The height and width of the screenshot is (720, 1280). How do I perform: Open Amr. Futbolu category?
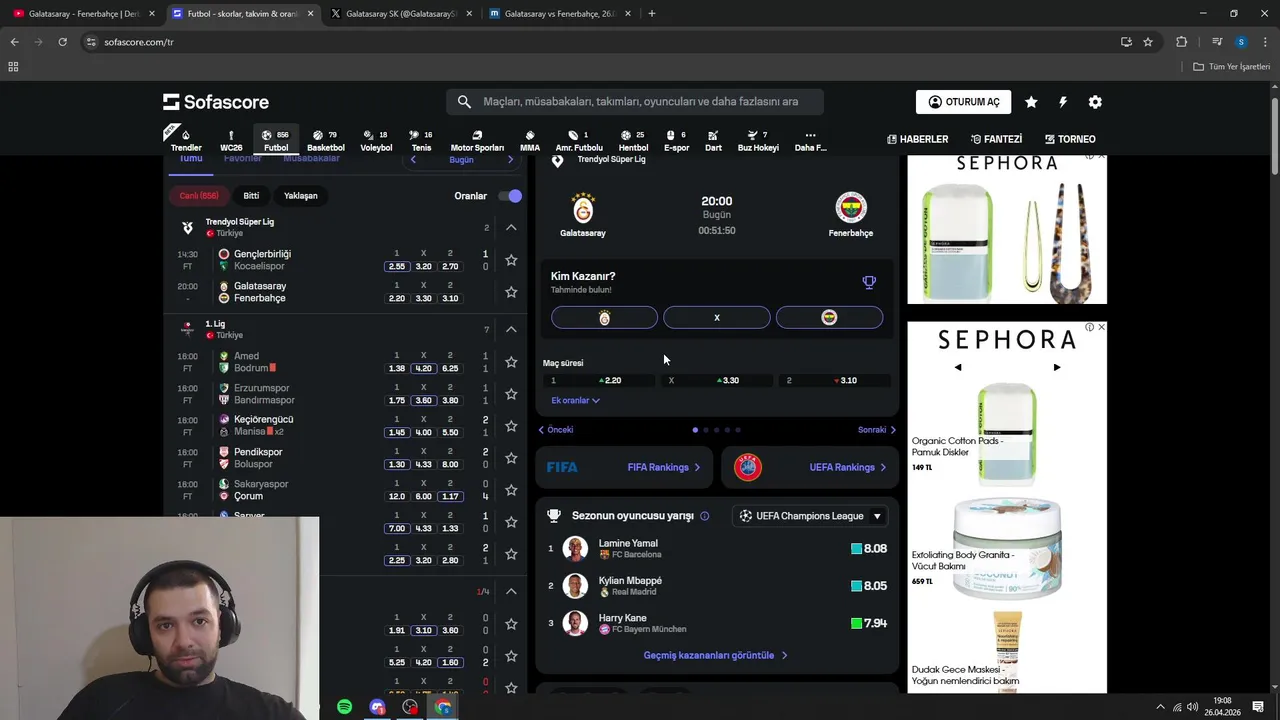[579, 141]
